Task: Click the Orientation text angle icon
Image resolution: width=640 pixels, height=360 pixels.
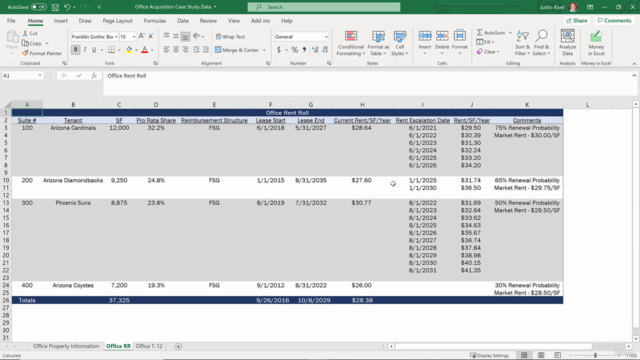Action: tap(196, 36)
